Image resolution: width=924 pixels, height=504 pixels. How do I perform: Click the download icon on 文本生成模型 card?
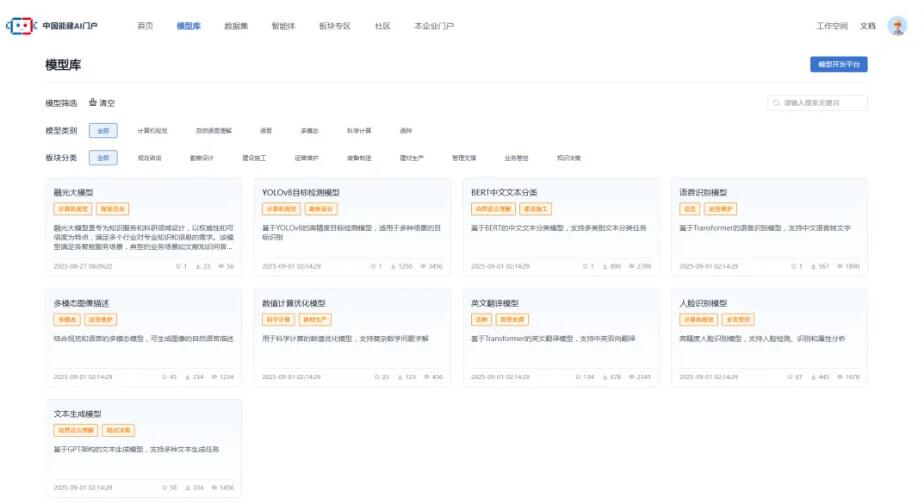click(187, 487)
